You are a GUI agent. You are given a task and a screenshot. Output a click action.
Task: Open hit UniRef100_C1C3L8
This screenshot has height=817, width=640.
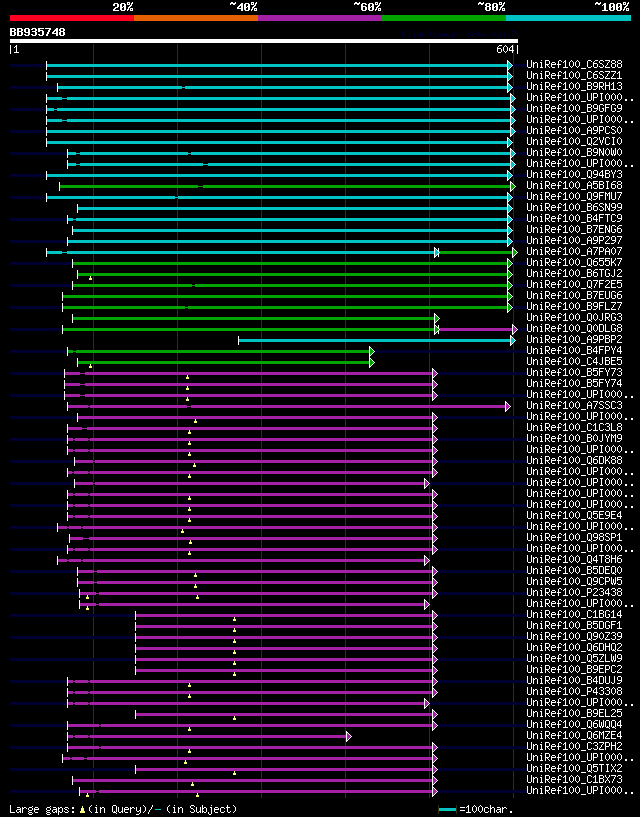coord(574,428)
